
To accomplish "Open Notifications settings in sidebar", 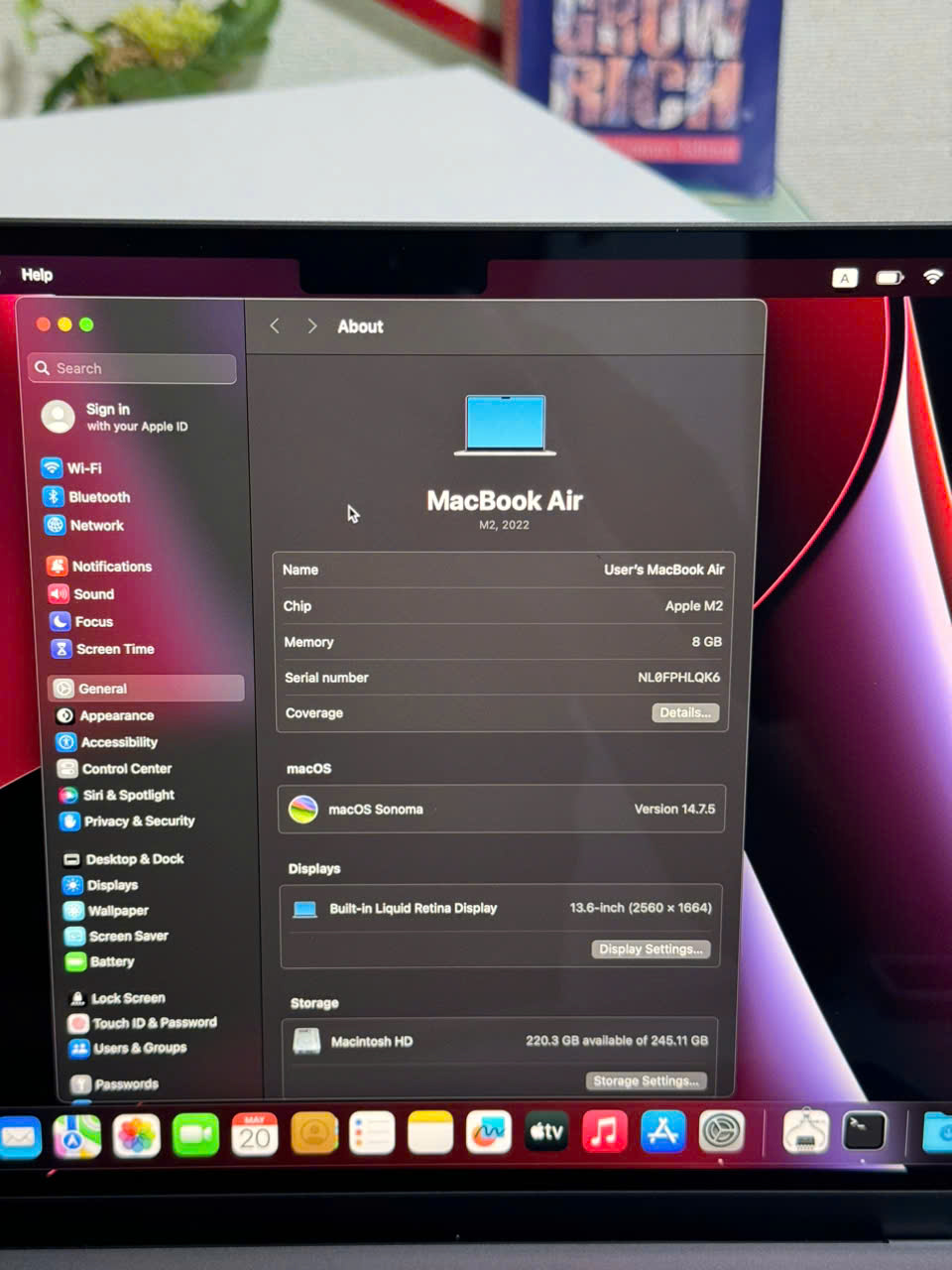I will point(99,566).
